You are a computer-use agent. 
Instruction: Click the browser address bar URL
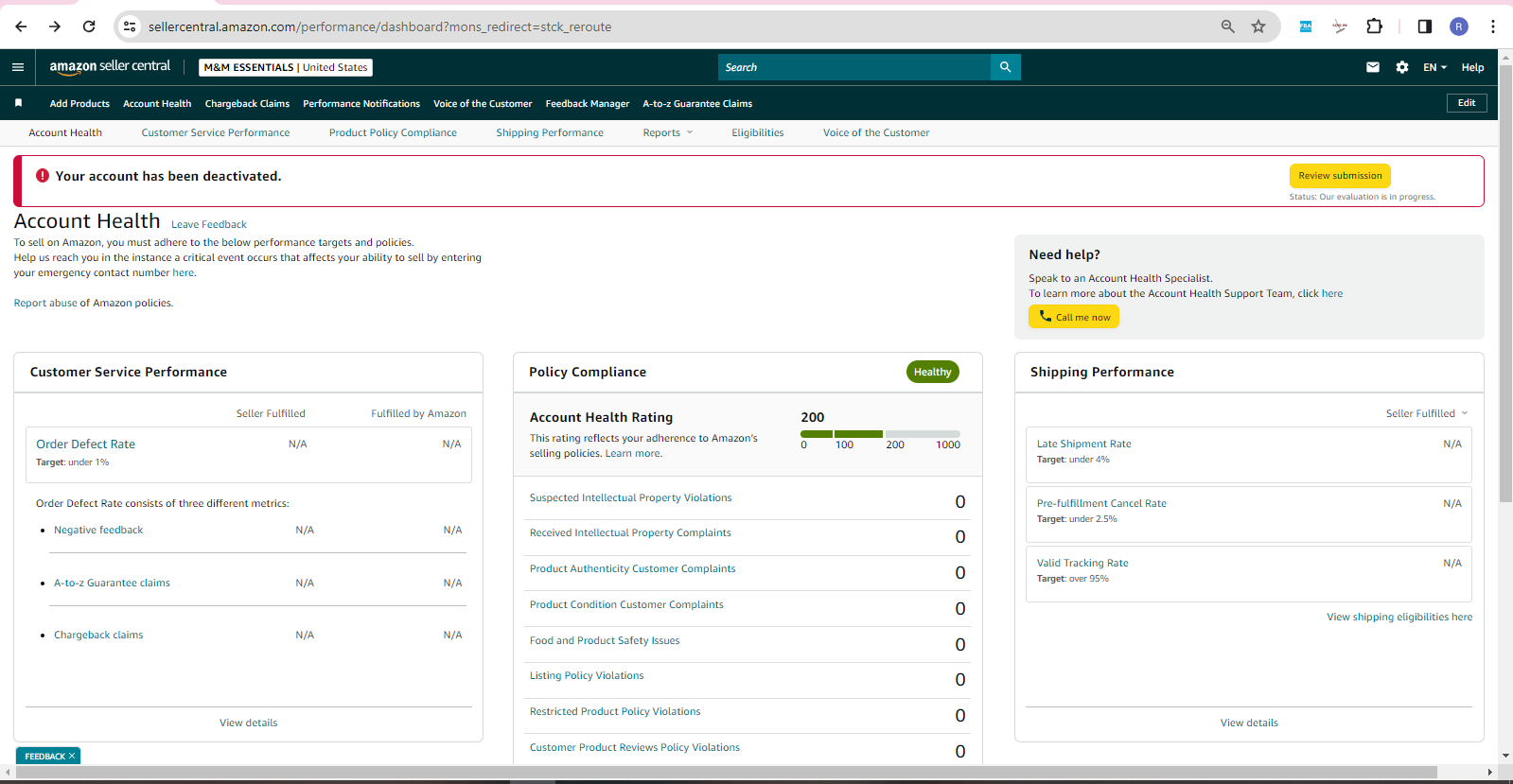coord(379,26)
